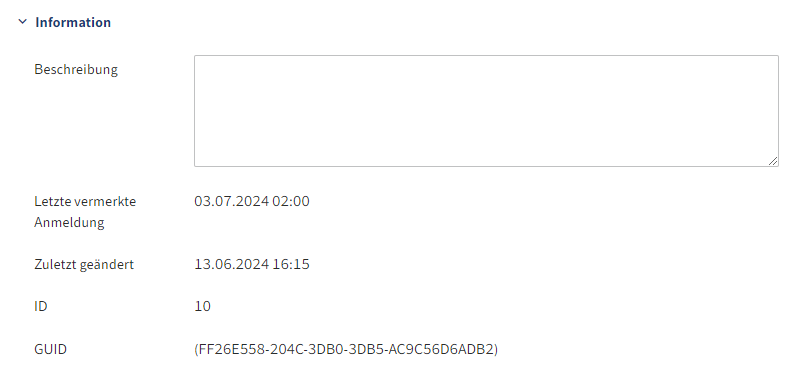
Task: Click the modified time 16:15
Action: (x=291, y=265)
